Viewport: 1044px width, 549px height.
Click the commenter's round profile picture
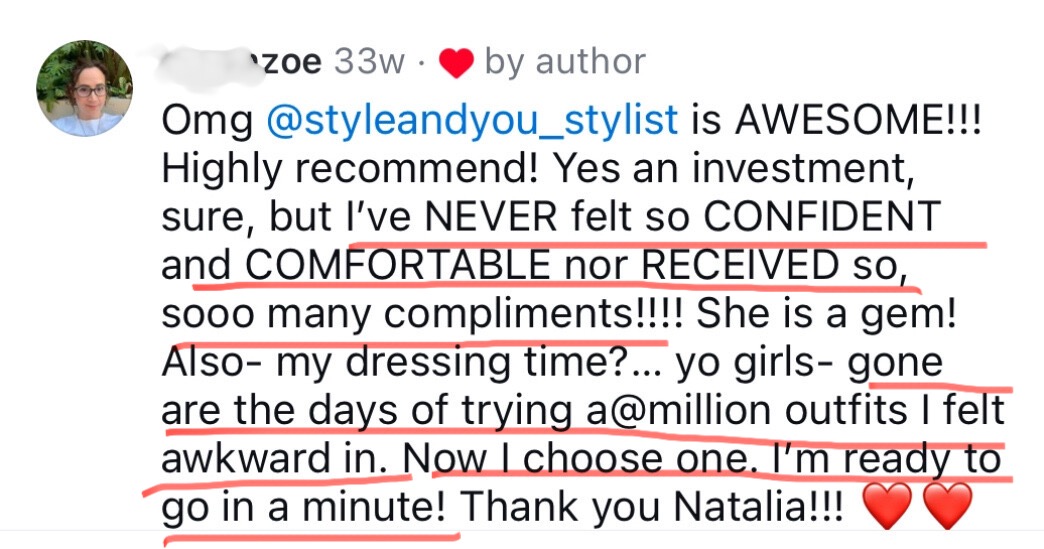85,88
